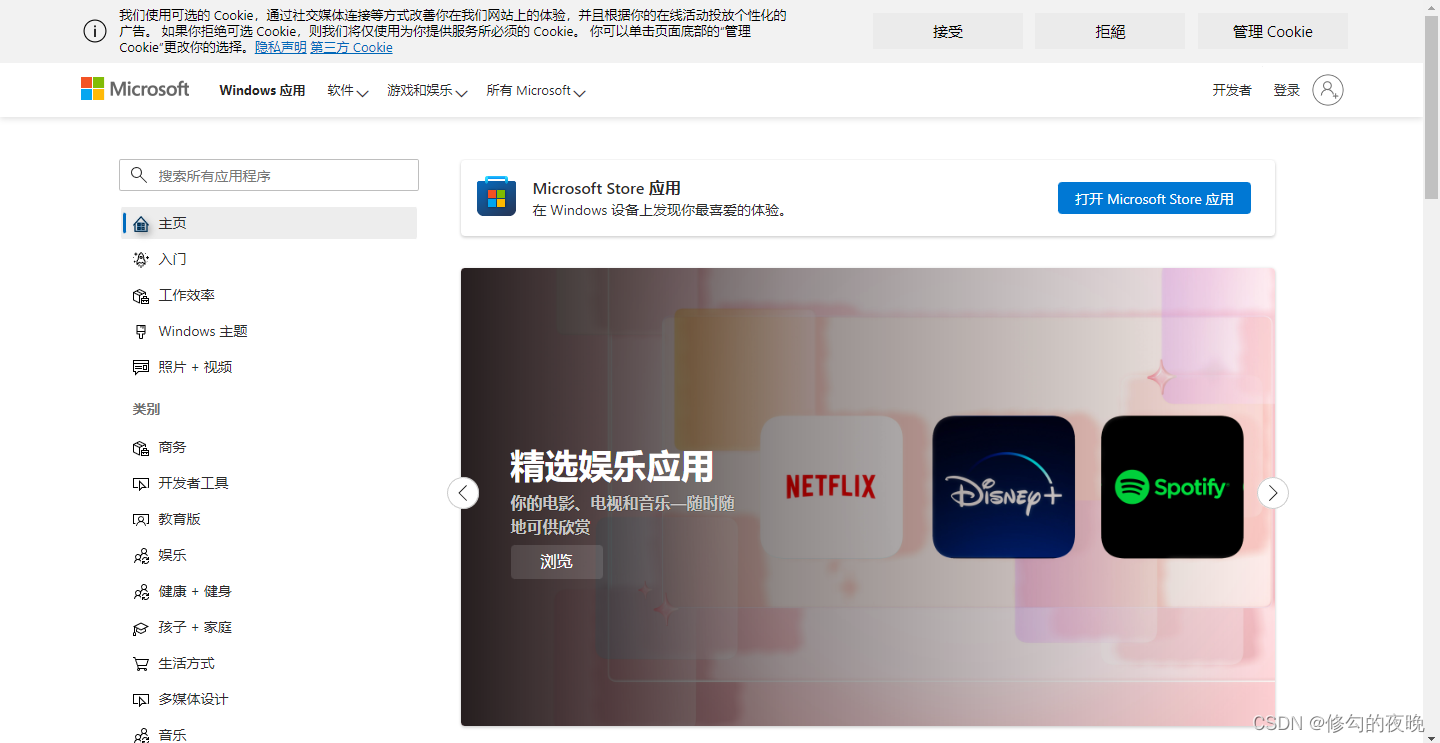Open the 开发者工具 category
This screenshot has height=743, width=1440.
[x=270, y=483]
